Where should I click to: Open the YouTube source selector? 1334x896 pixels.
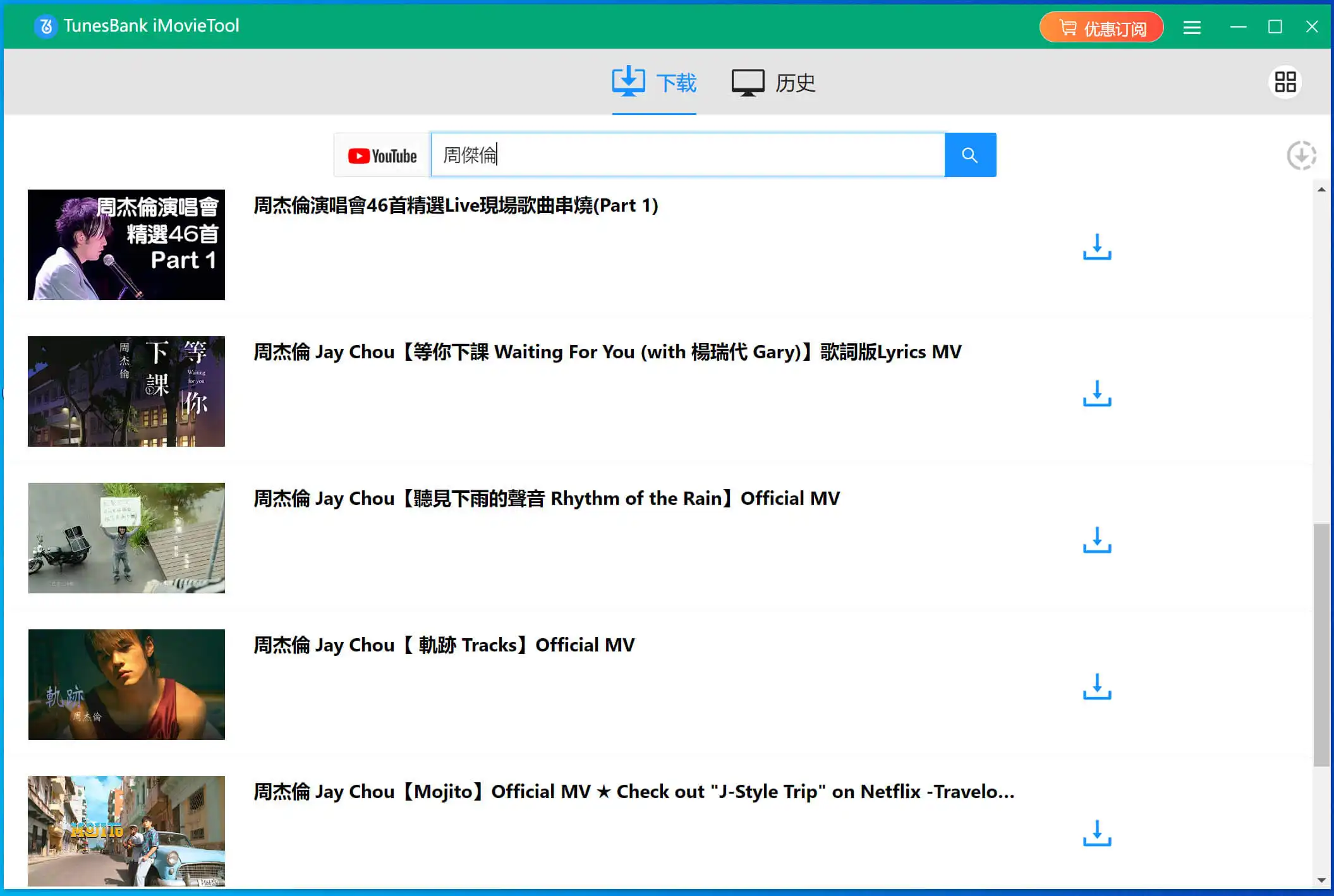(382, 155)
